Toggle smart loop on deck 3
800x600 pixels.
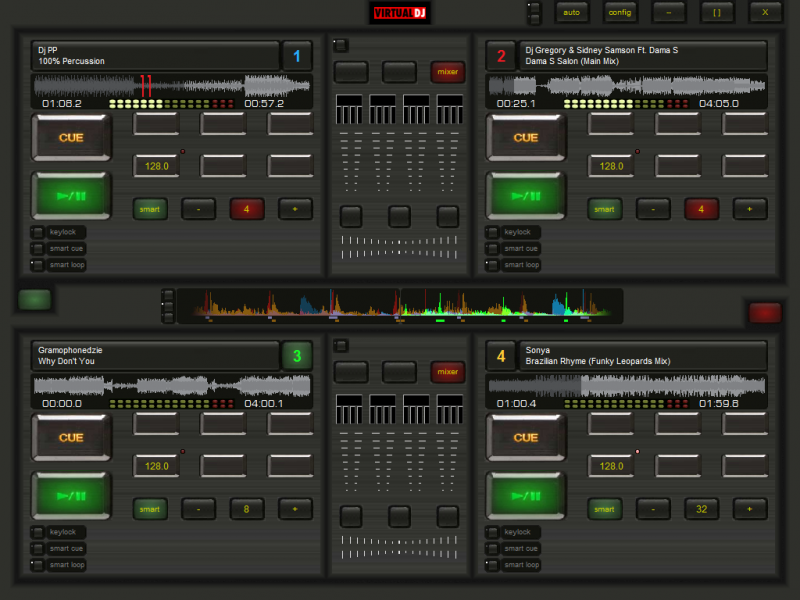pyautogui.click(x=58, y=565)
